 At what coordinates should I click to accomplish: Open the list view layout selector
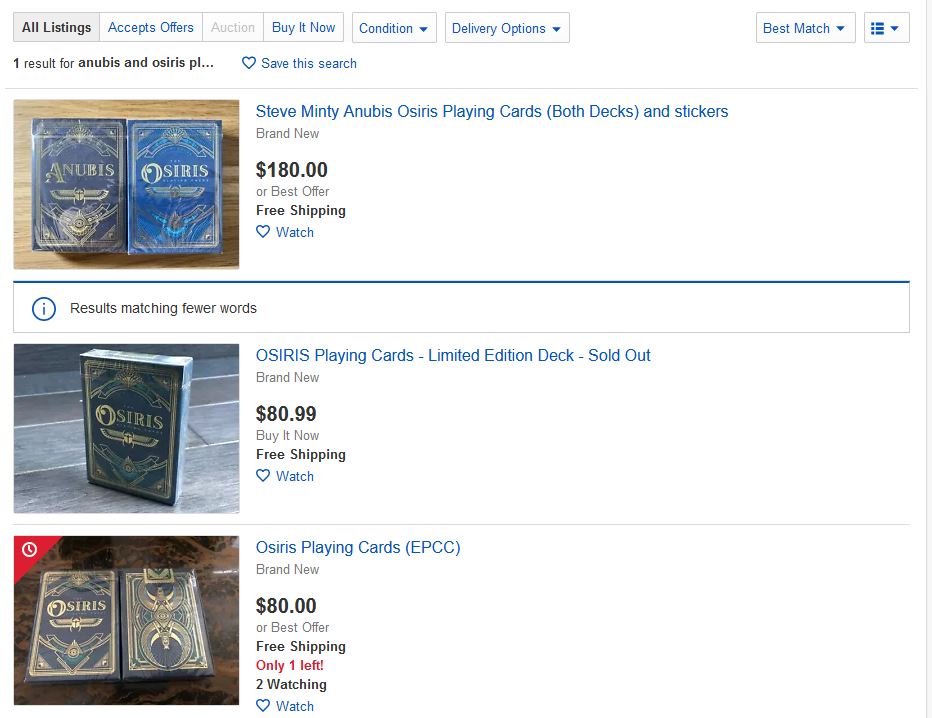coord(886,28)
